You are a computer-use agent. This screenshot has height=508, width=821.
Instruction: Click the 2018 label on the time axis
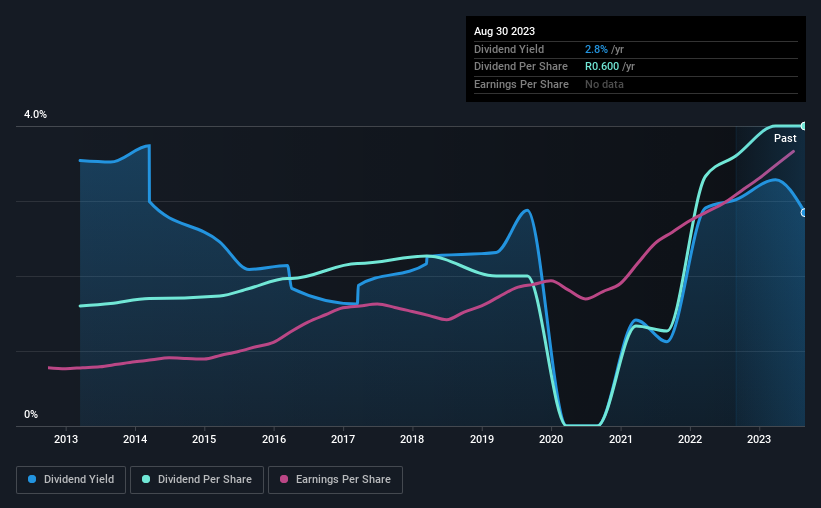click(412, 439)
